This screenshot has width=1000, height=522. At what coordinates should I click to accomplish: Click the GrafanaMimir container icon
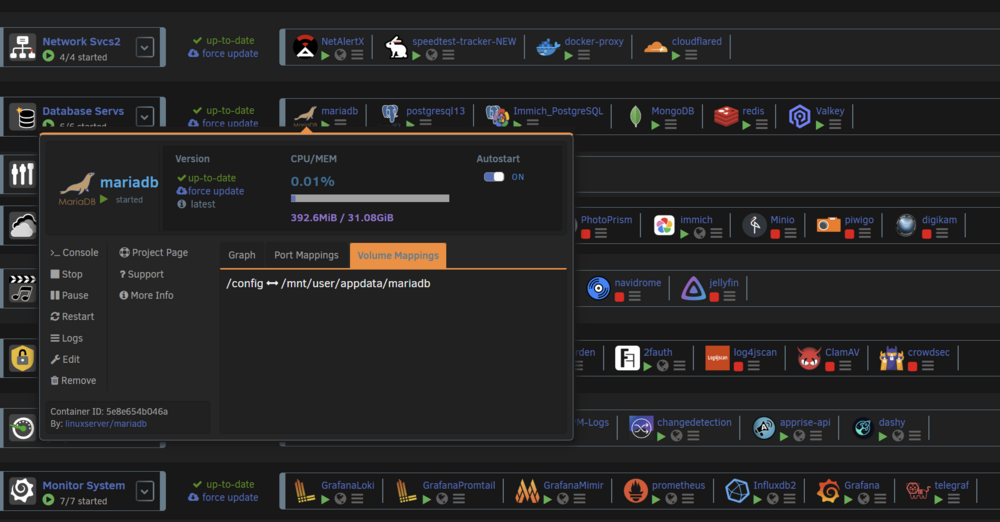[x=527, y=491]
